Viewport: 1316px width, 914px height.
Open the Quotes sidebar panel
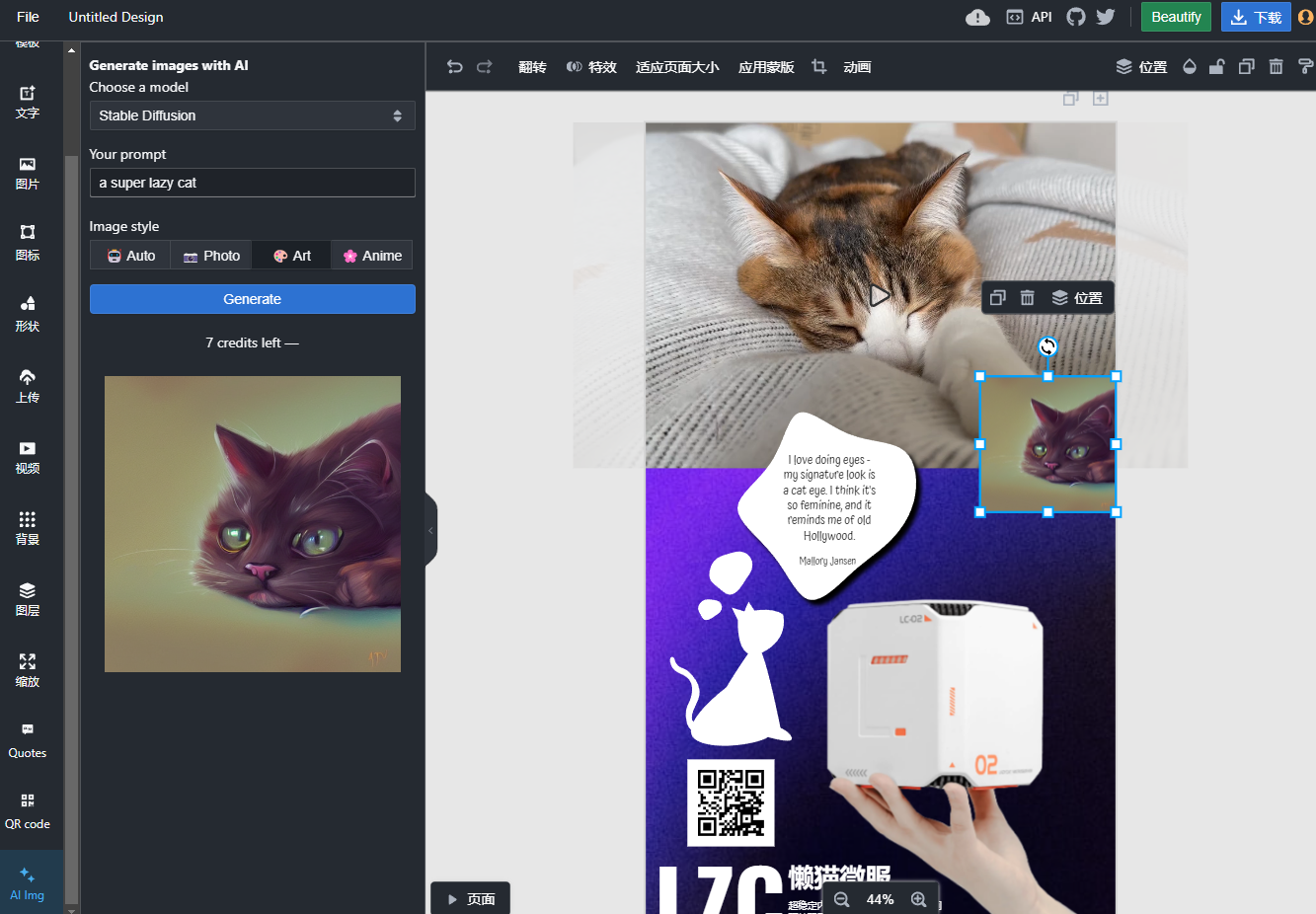point(28,741)
